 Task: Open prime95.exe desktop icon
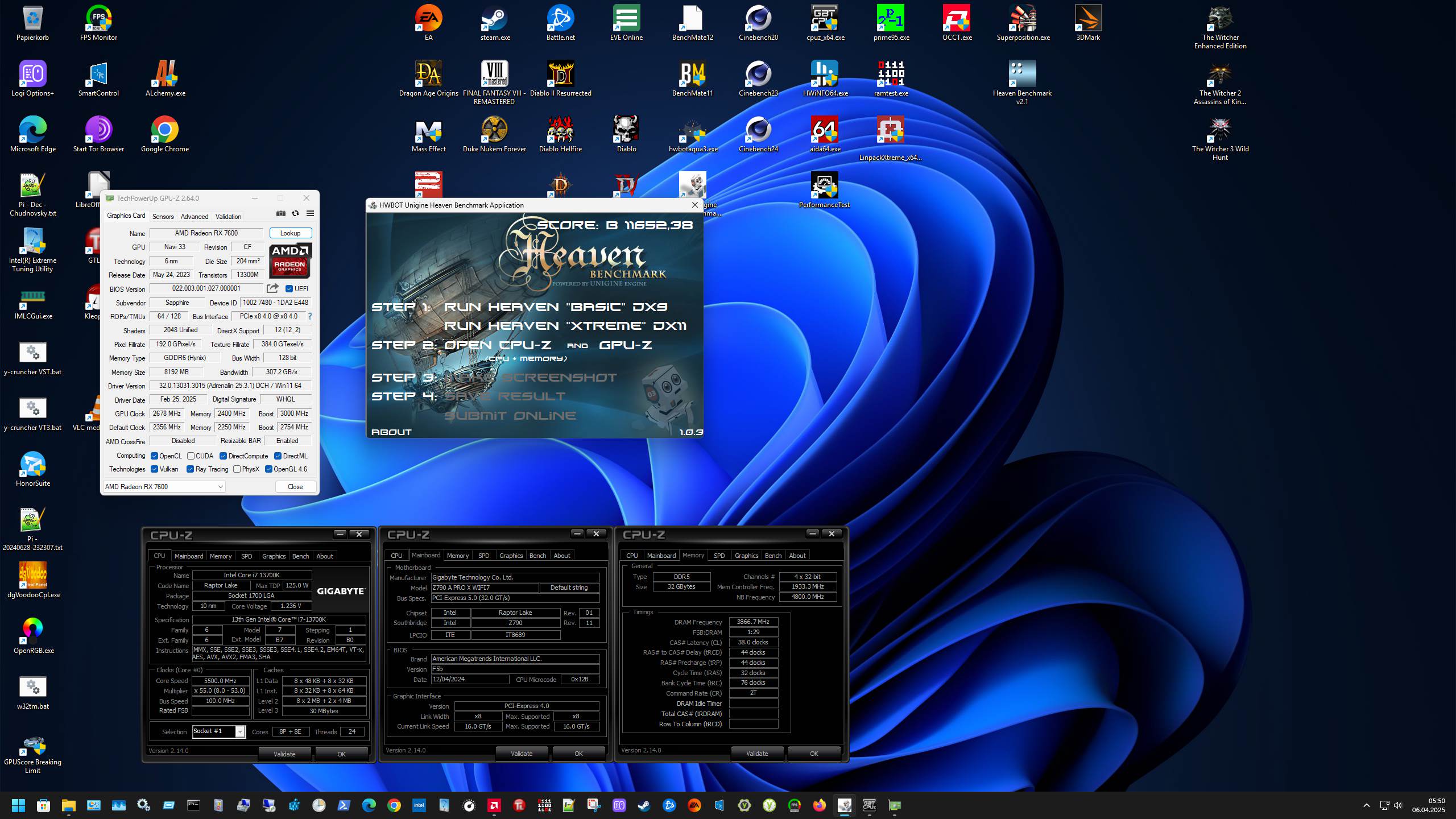click(891, 23)
